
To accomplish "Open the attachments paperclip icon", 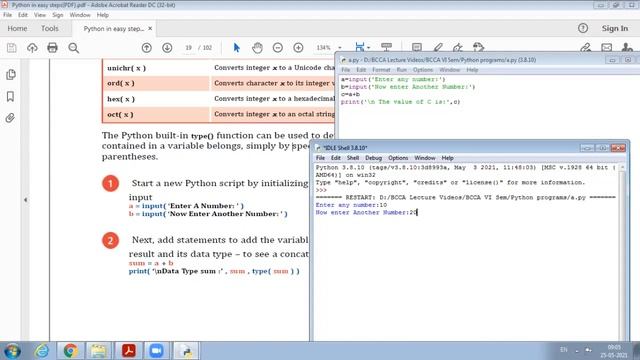I will click(10, 118).
